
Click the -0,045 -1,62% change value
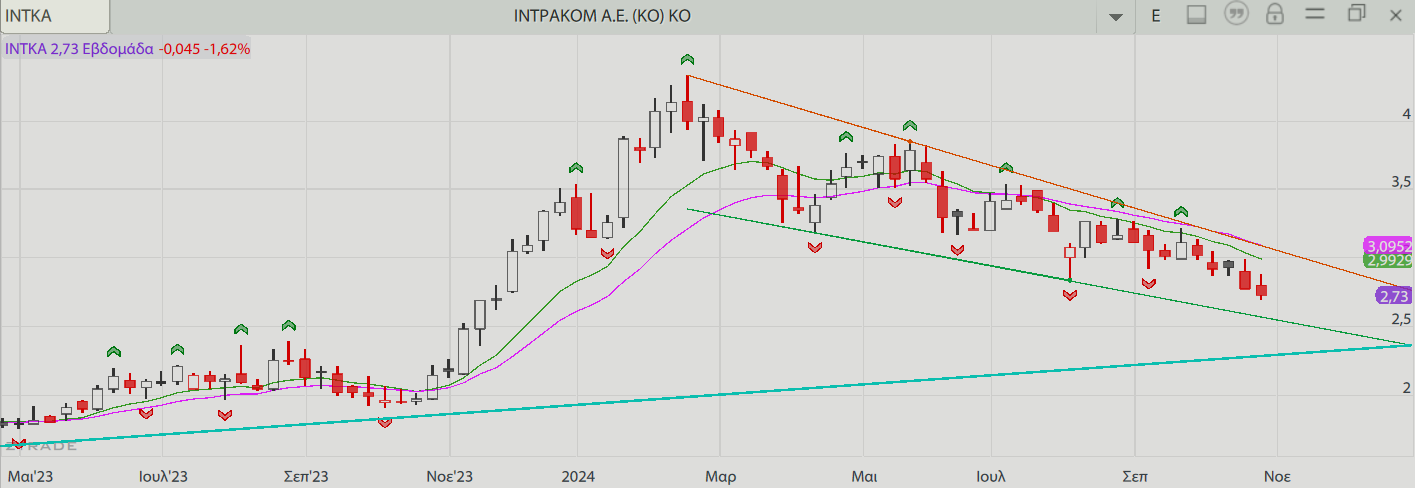click(x=205, y=48)
